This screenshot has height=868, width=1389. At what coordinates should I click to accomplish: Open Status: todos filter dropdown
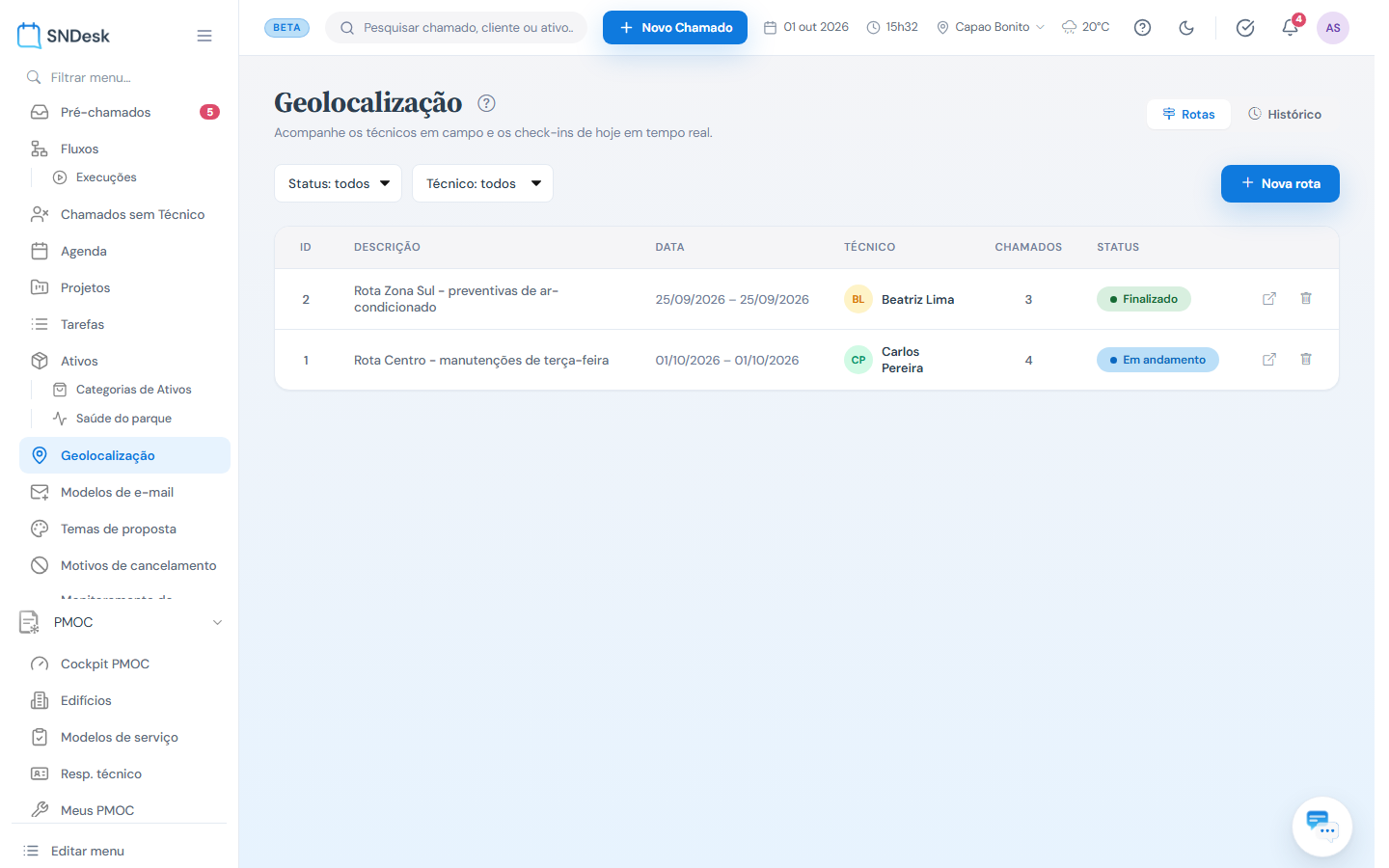(339, 183)
